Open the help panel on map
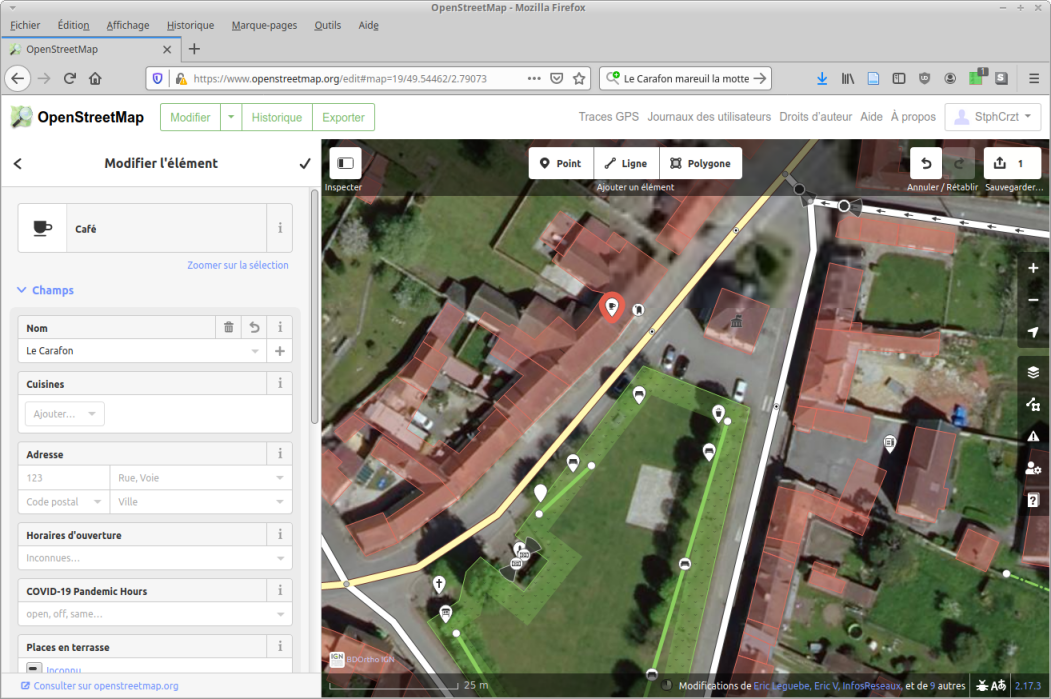1051x699 pixels. pos(1033,500)
